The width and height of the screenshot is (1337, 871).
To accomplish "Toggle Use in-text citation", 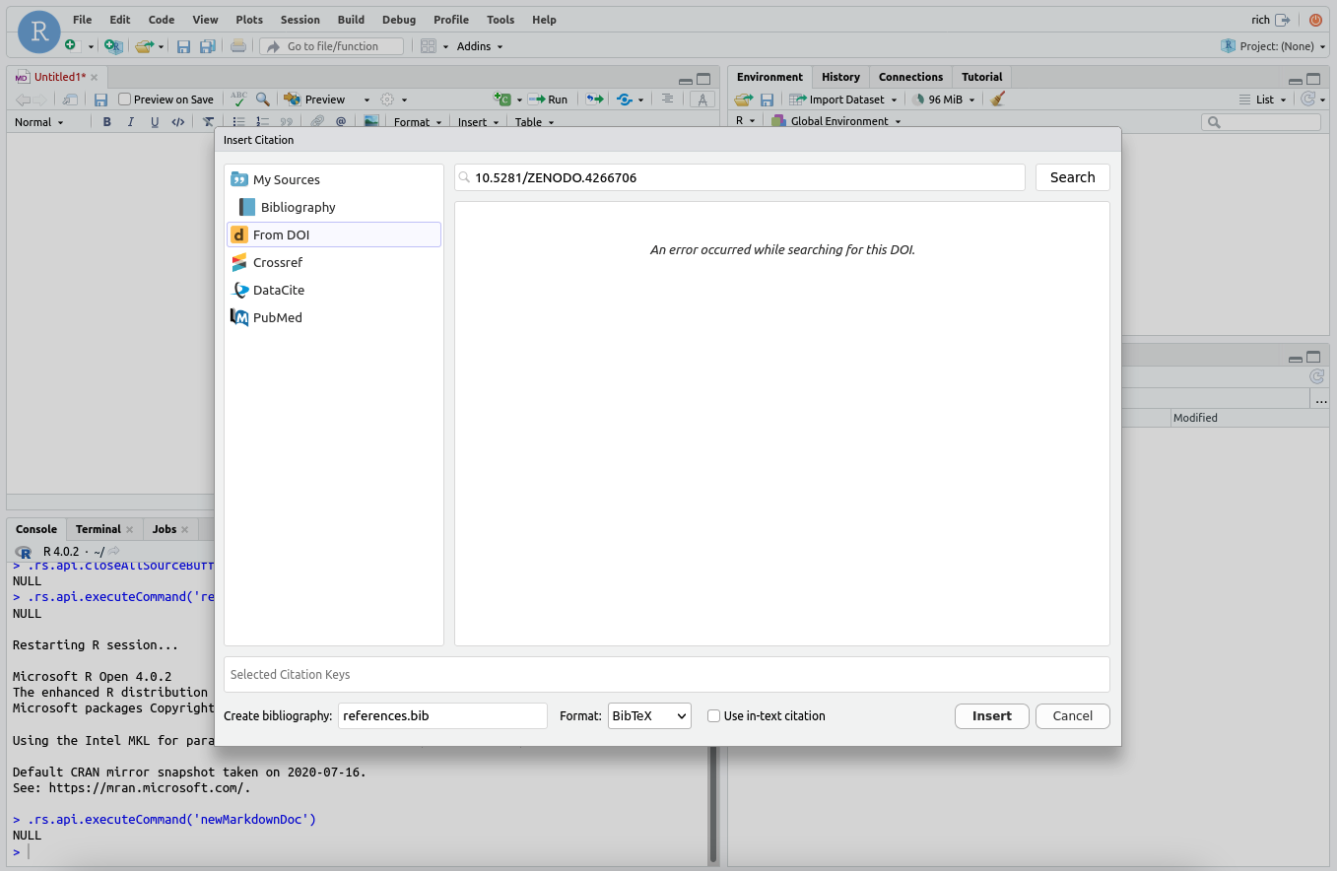I will [714, 716].
